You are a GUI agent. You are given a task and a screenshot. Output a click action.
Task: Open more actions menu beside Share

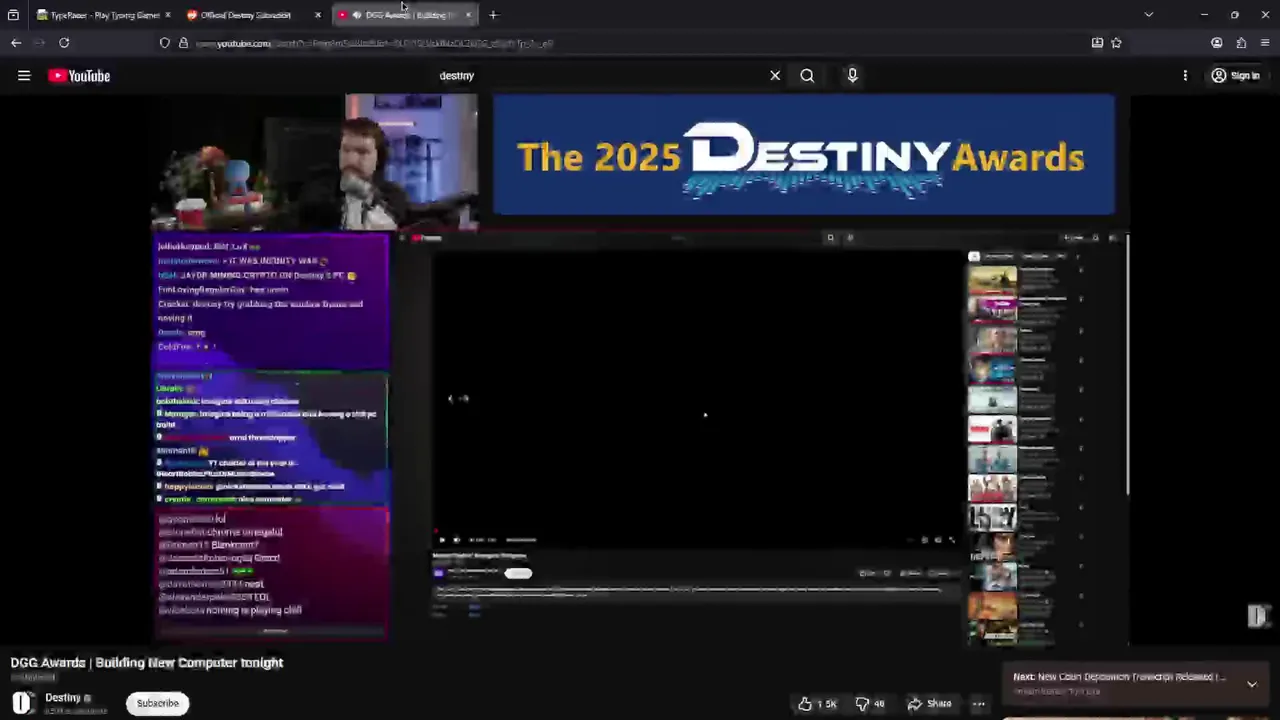[x=979, y=704]
